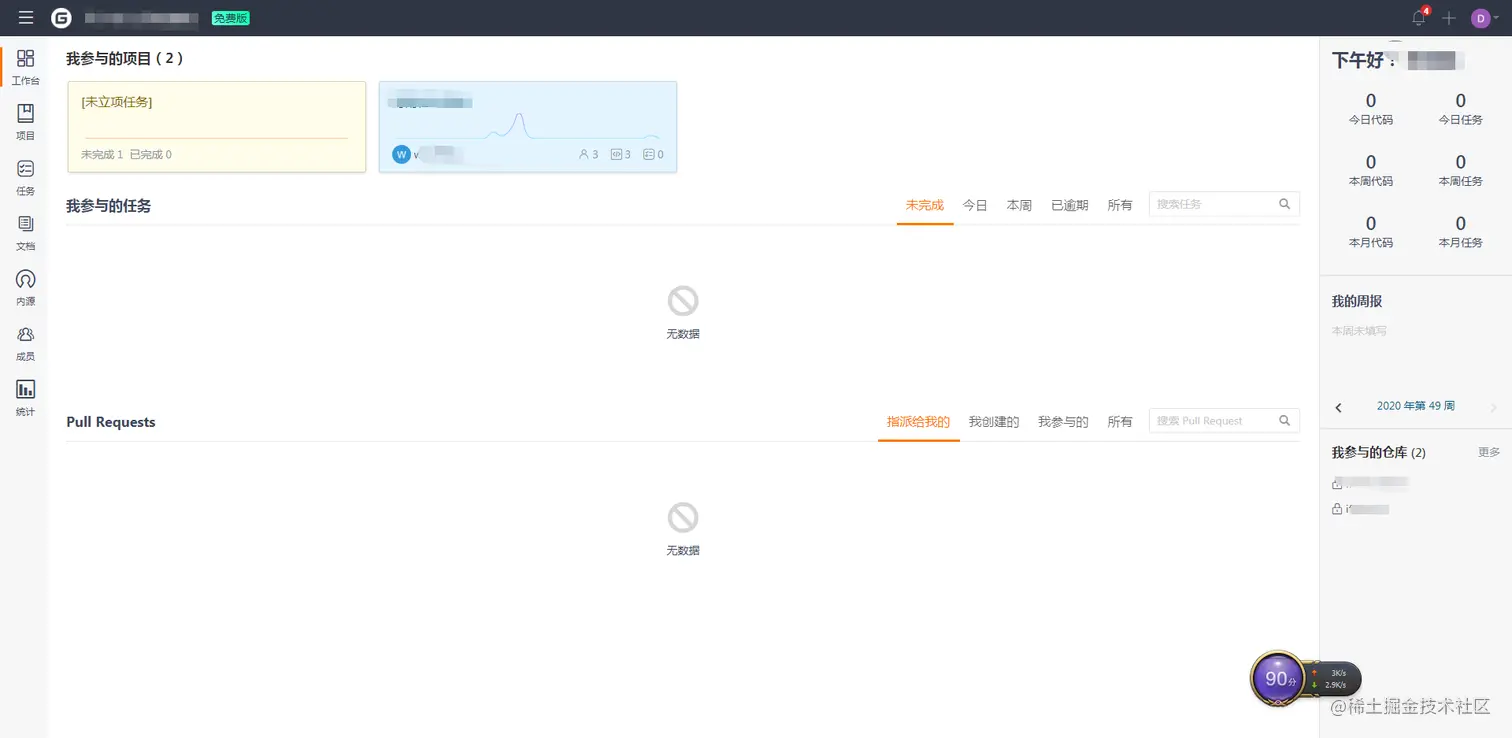
Task: Open notifications bell icon
Action: (x=1419, y=18)
